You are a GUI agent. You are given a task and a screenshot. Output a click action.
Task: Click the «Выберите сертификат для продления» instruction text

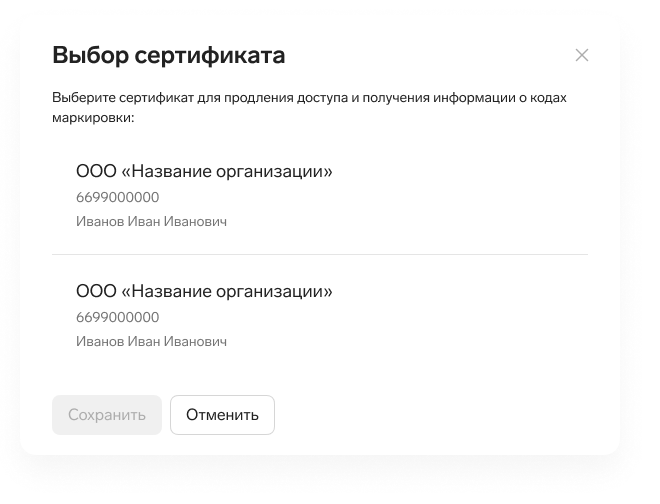pyautogui.click(x=309, y=107)
